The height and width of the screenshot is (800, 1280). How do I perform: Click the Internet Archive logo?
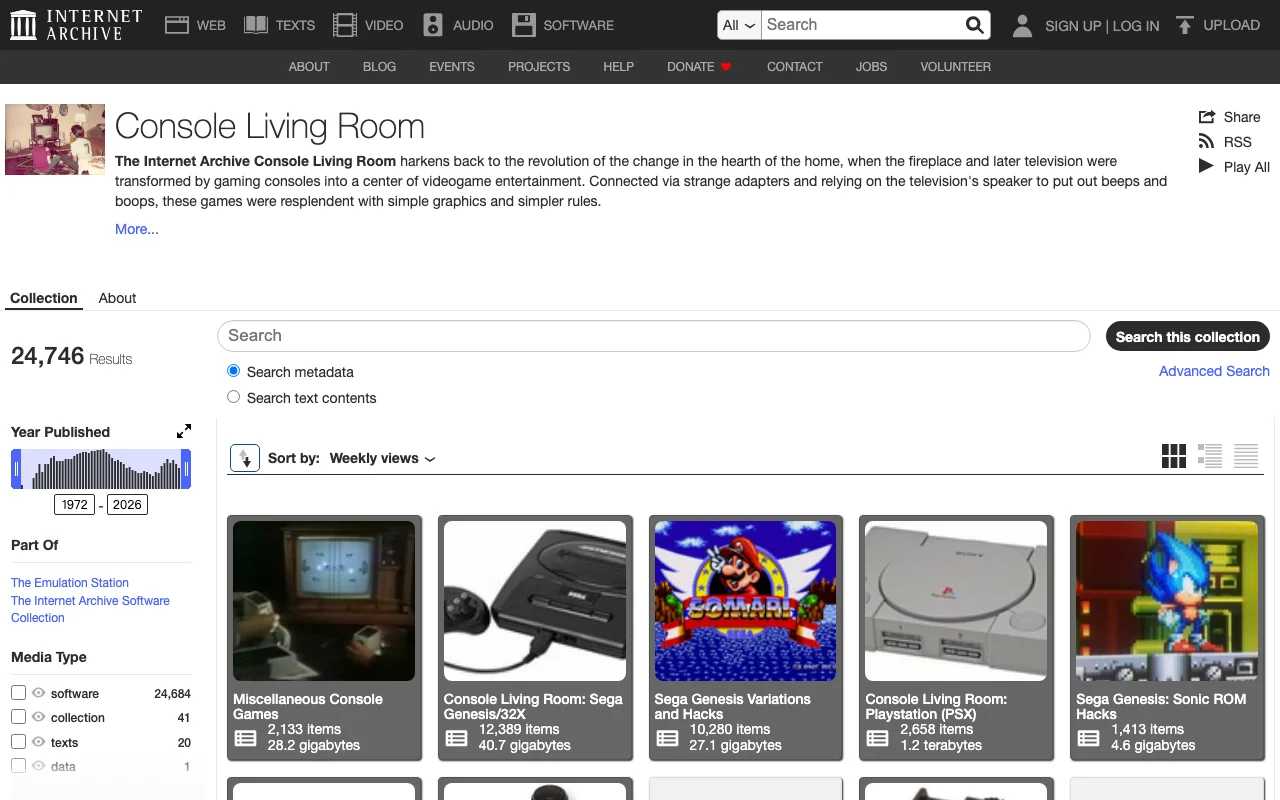pyautogui.click(x=76, y=25)
